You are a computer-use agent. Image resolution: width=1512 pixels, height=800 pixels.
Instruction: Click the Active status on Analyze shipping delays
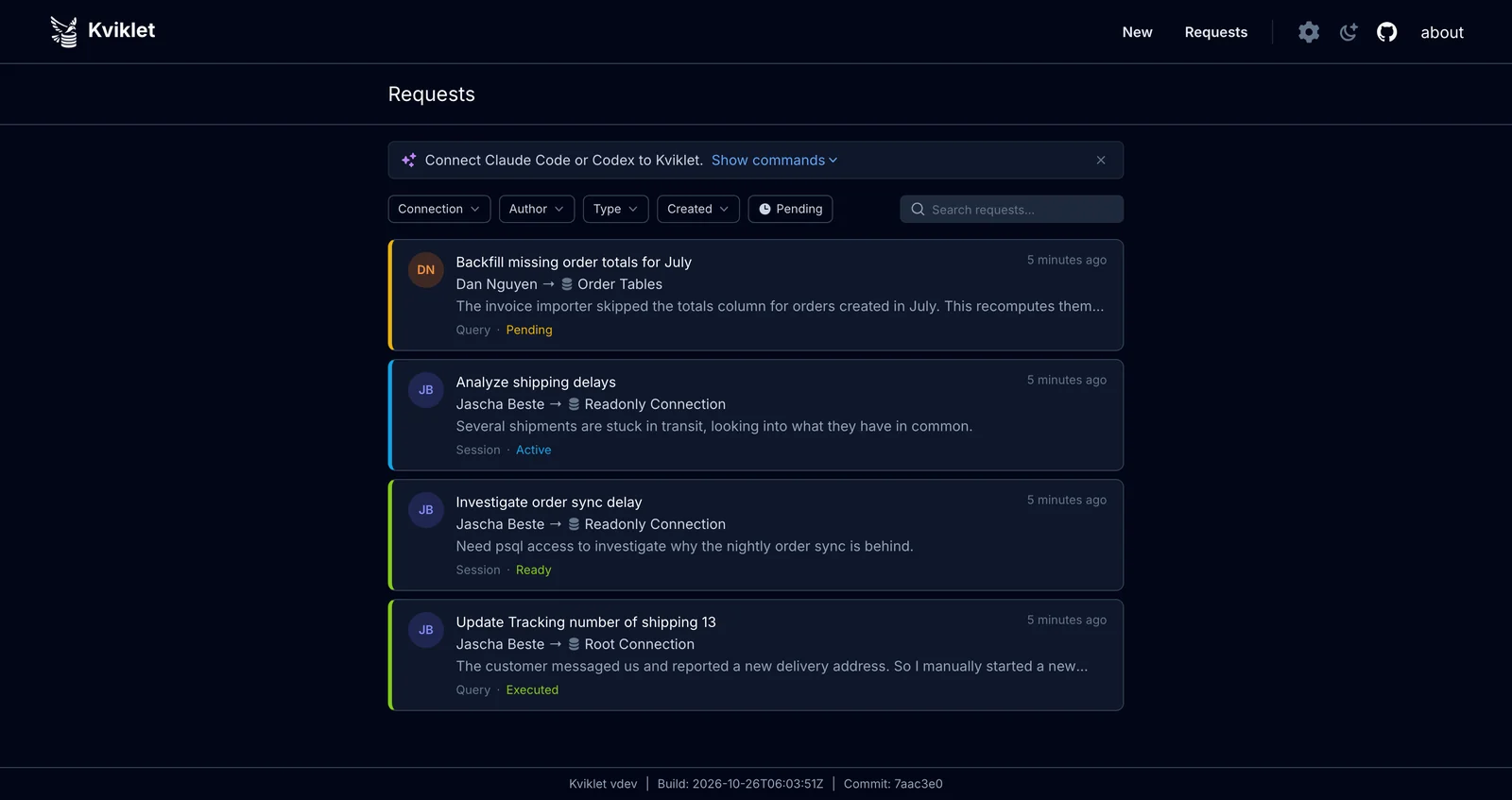click(x=533, y=450)
